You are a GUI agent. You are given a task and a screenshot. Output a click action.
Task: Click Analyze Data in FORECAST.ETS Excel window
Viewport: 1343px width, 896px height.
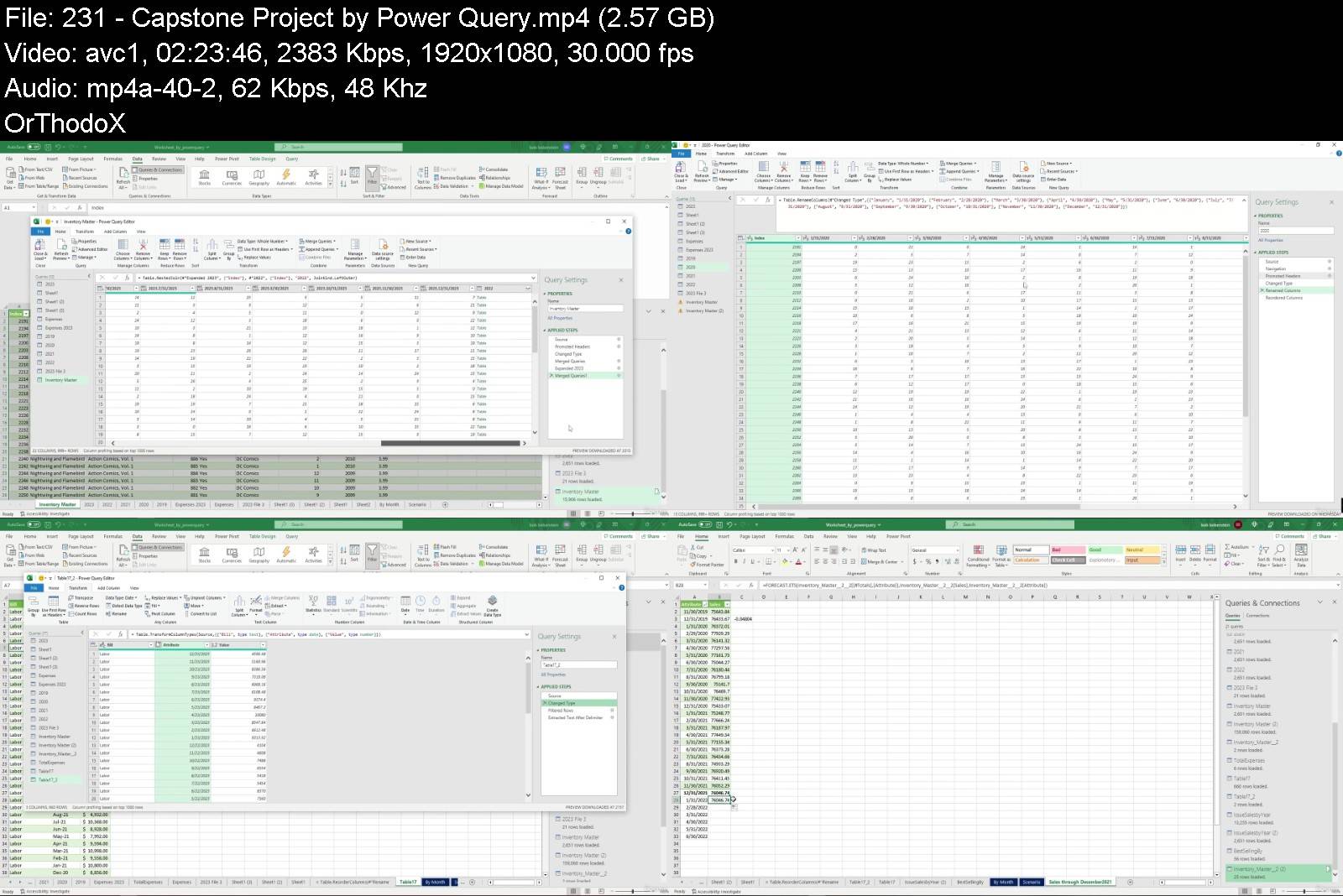[1301, 555]
